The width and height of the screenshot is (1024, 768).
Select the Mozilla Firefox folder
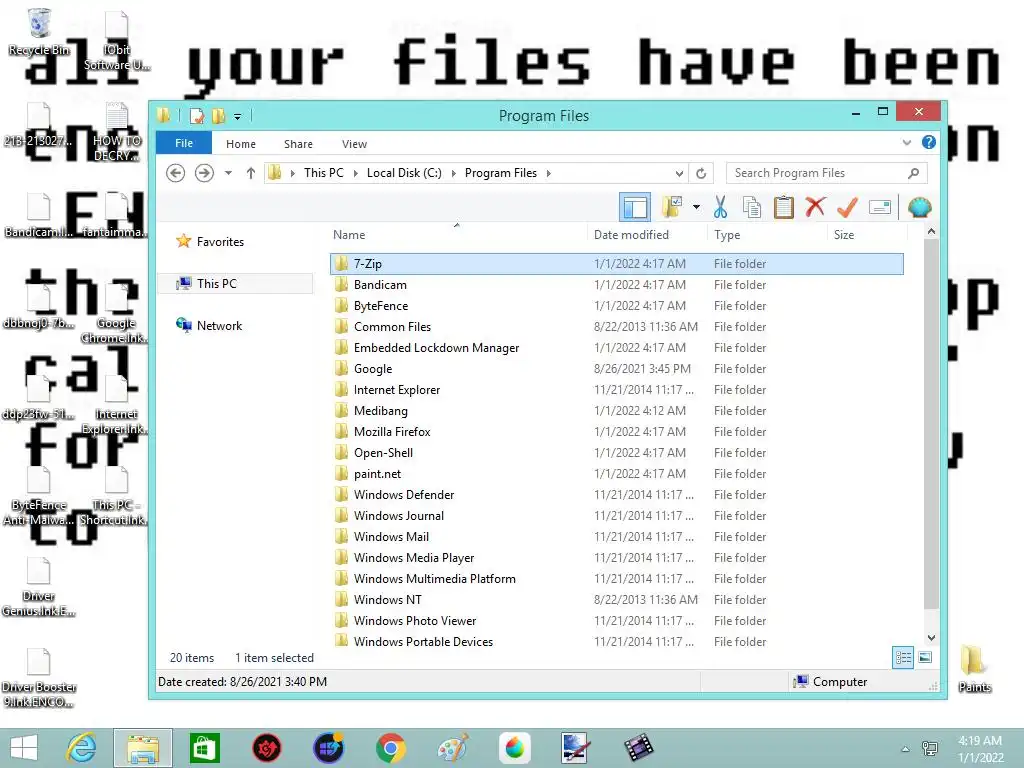point(617,432)
